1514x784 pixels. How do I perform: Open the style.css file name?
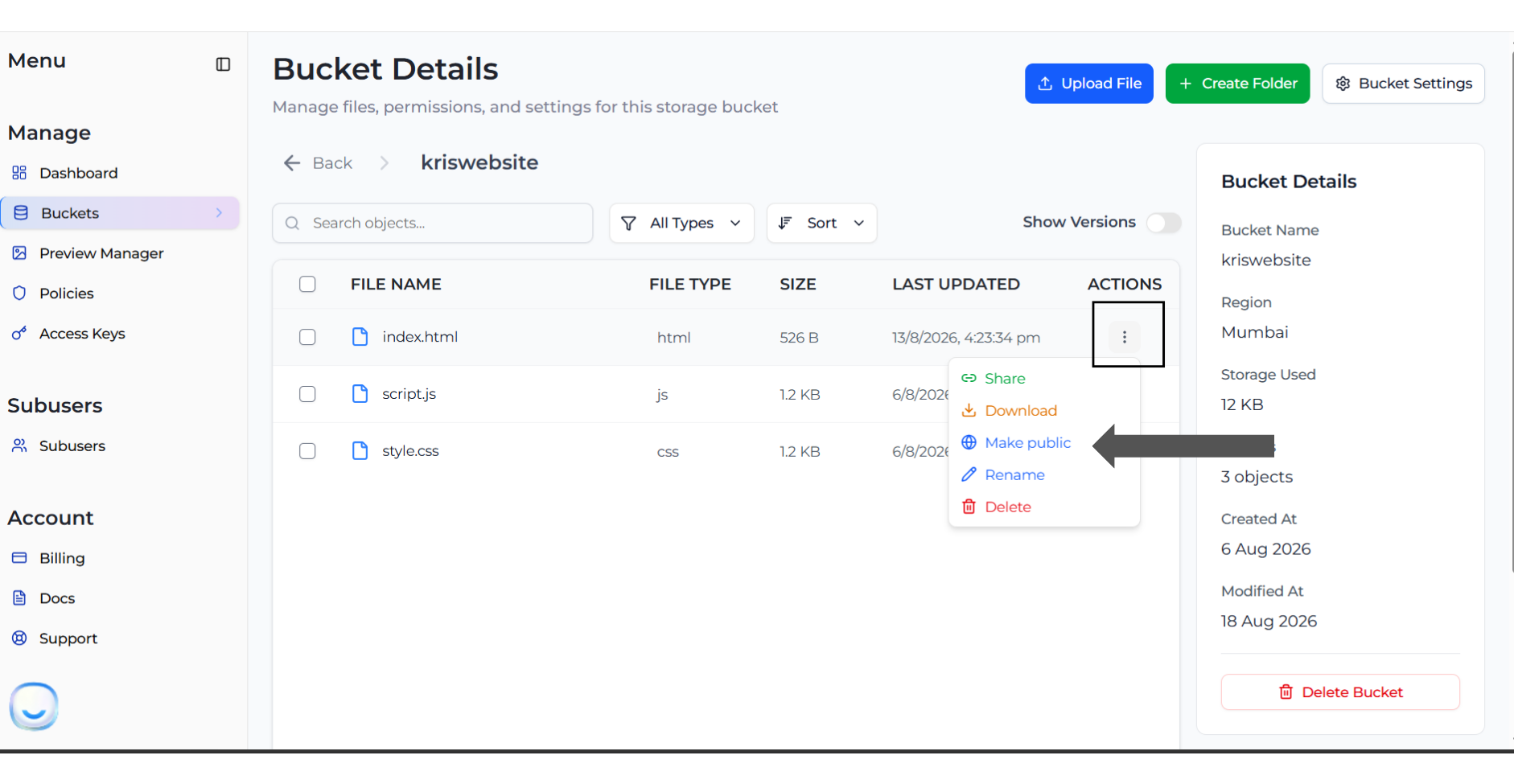[410, 451]
